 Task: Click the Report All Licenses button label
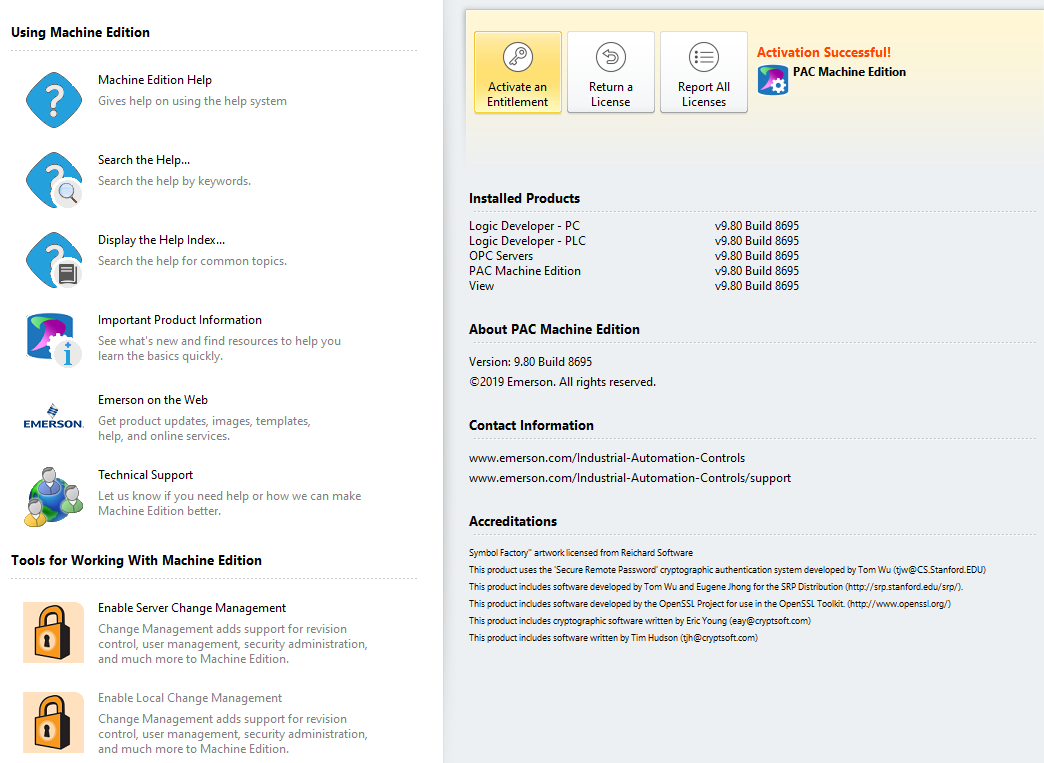[x=704, y=95]
